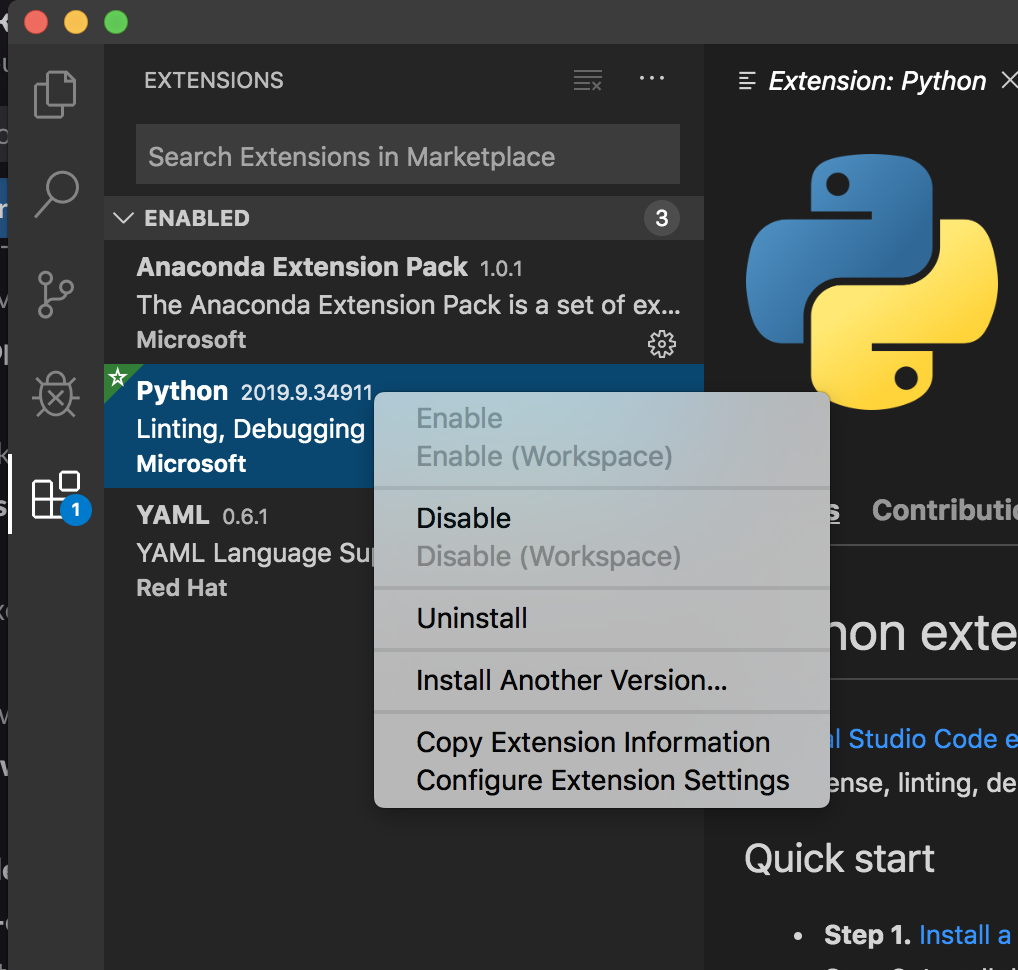Open the Explorer view in activity bar
The image size is (1018, 970).
coord(55,95)
